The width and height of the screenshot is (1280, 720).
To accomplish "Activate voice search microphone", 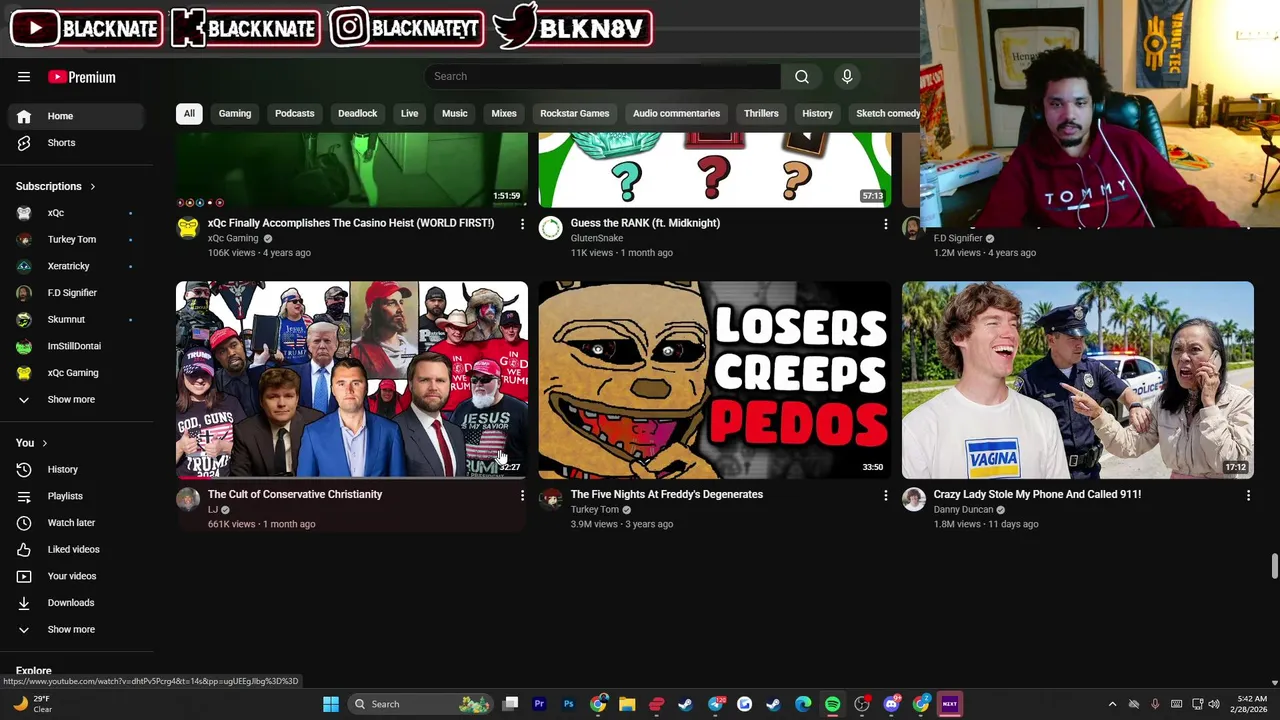I will pos(847,77).
